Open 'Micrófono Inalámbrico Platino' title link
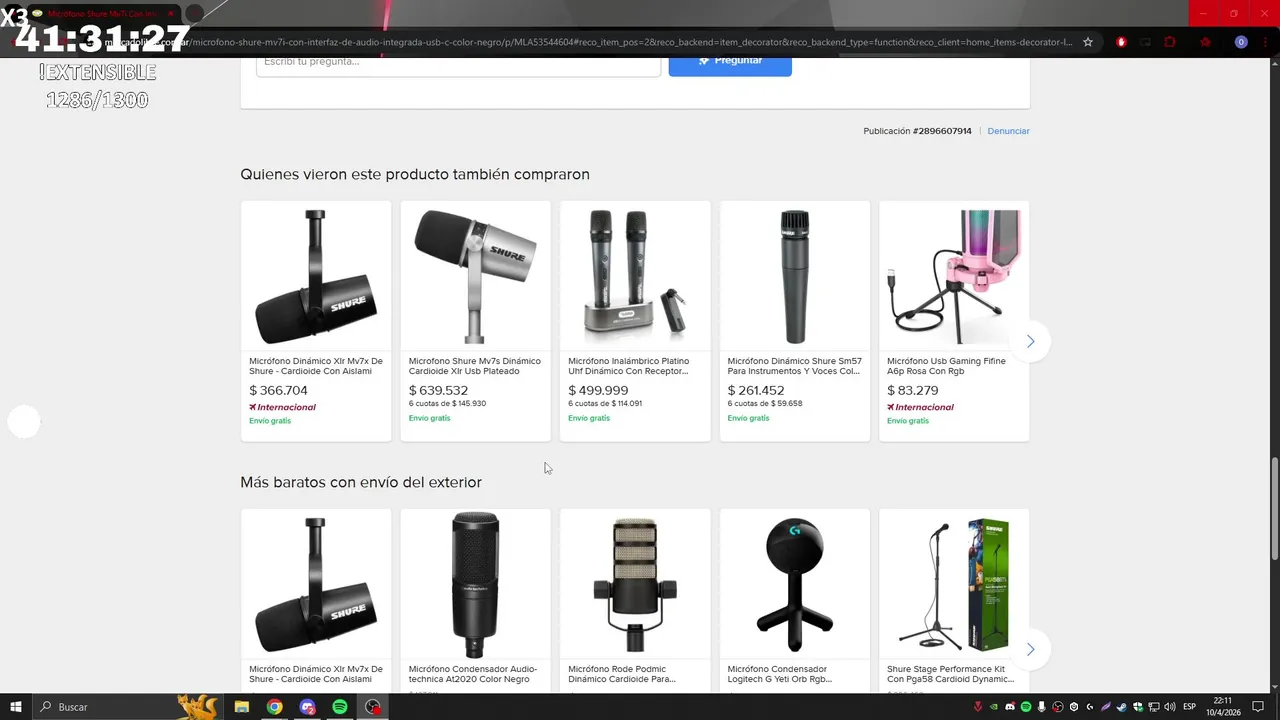 click(629, 366)
